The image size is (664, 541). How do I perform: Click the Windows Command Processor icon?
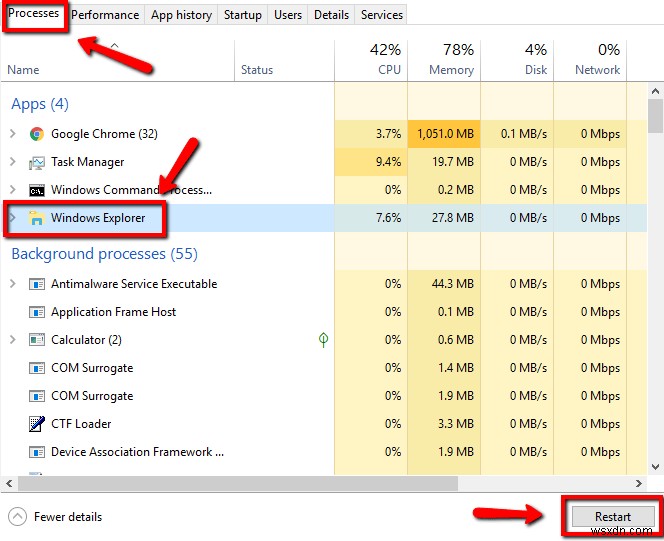click(x=37, y=190)
